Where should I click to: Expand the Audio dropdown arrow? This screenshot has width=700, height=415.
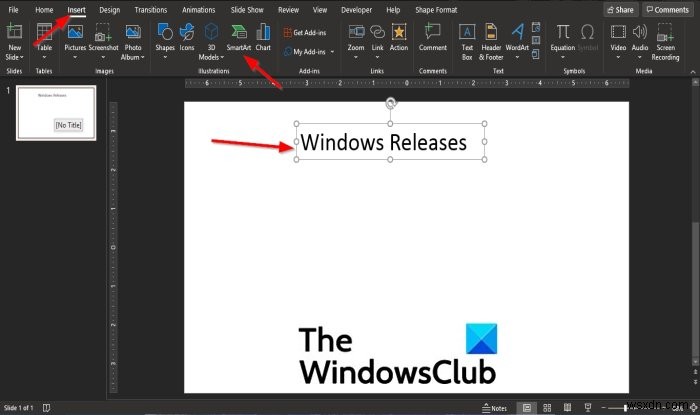640,57
